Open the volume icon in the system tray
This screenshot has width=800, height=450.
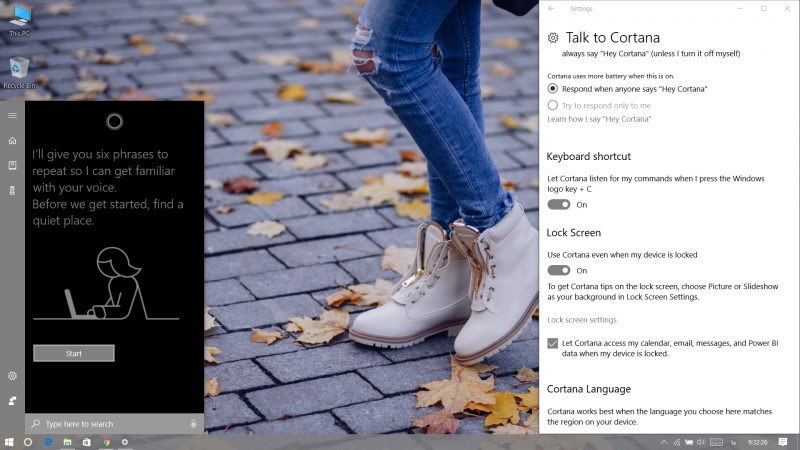(701, 442)
